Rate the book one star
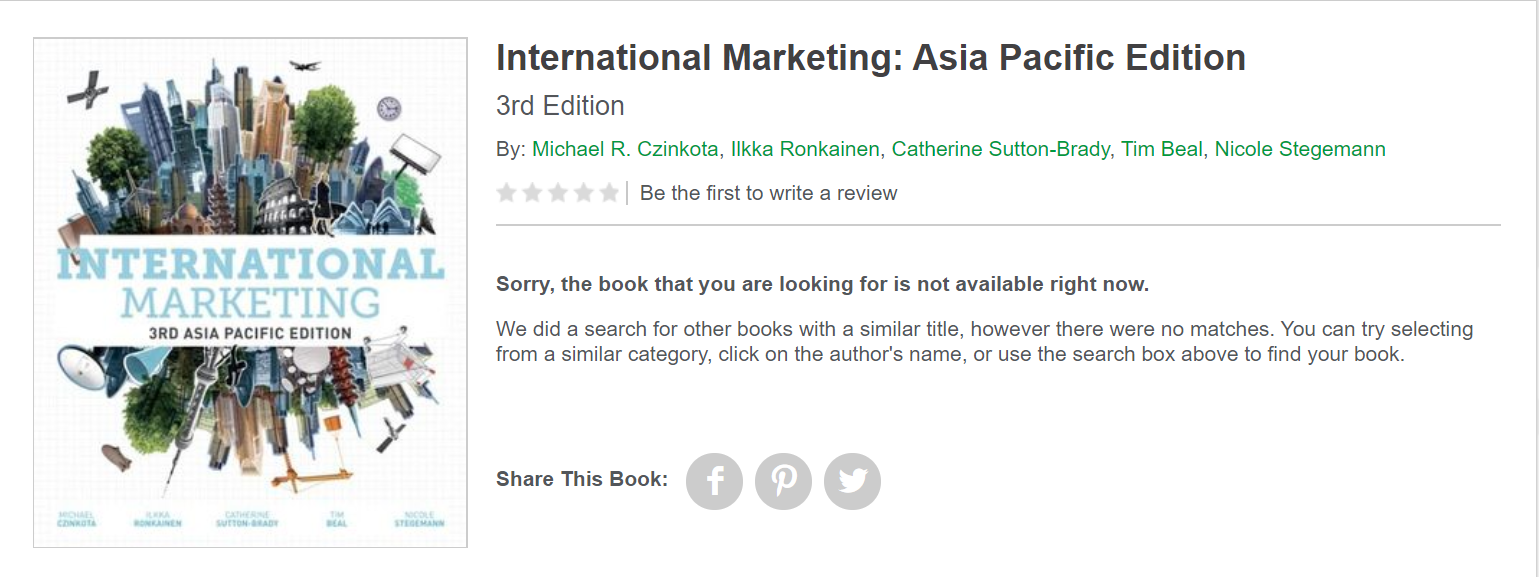 [x=507, y=193]
